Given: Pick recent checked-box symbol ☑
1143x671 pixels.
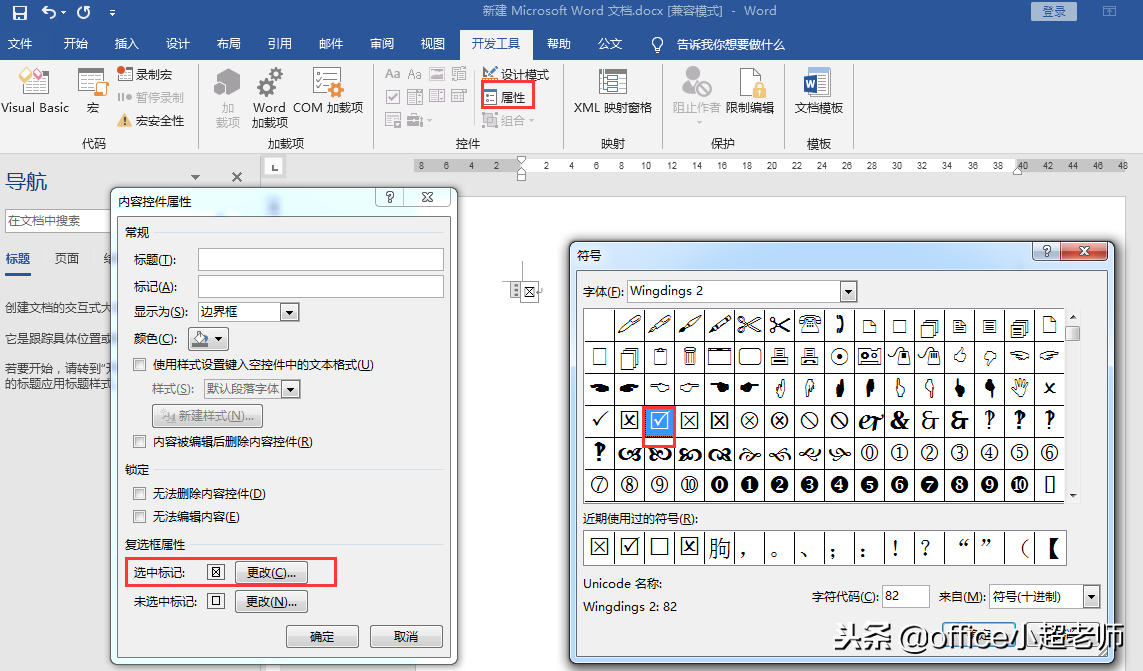Looking at the screenshot, I should point(629,547).
